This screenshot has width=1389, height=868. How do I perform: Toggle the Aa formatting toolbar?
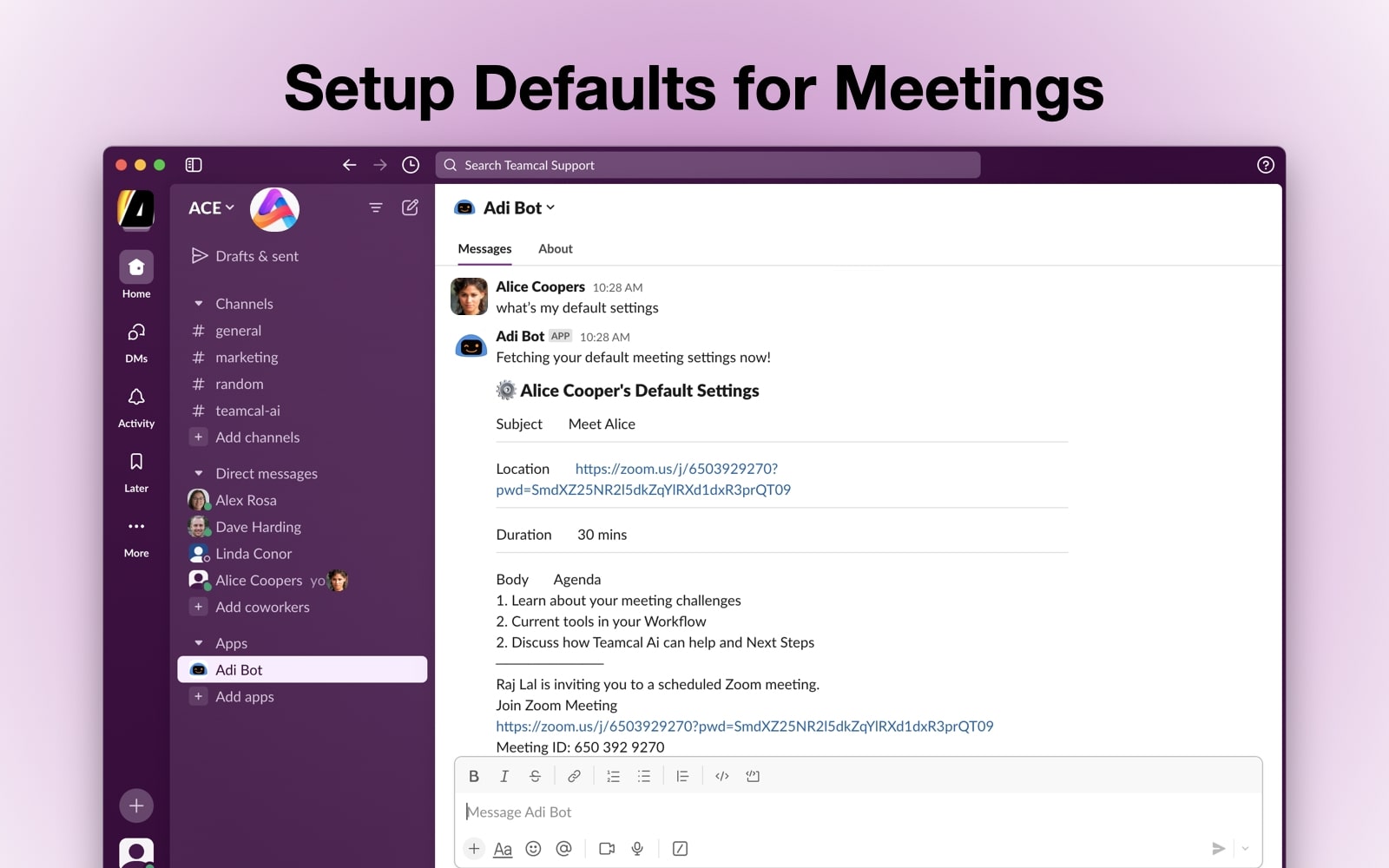503,849
